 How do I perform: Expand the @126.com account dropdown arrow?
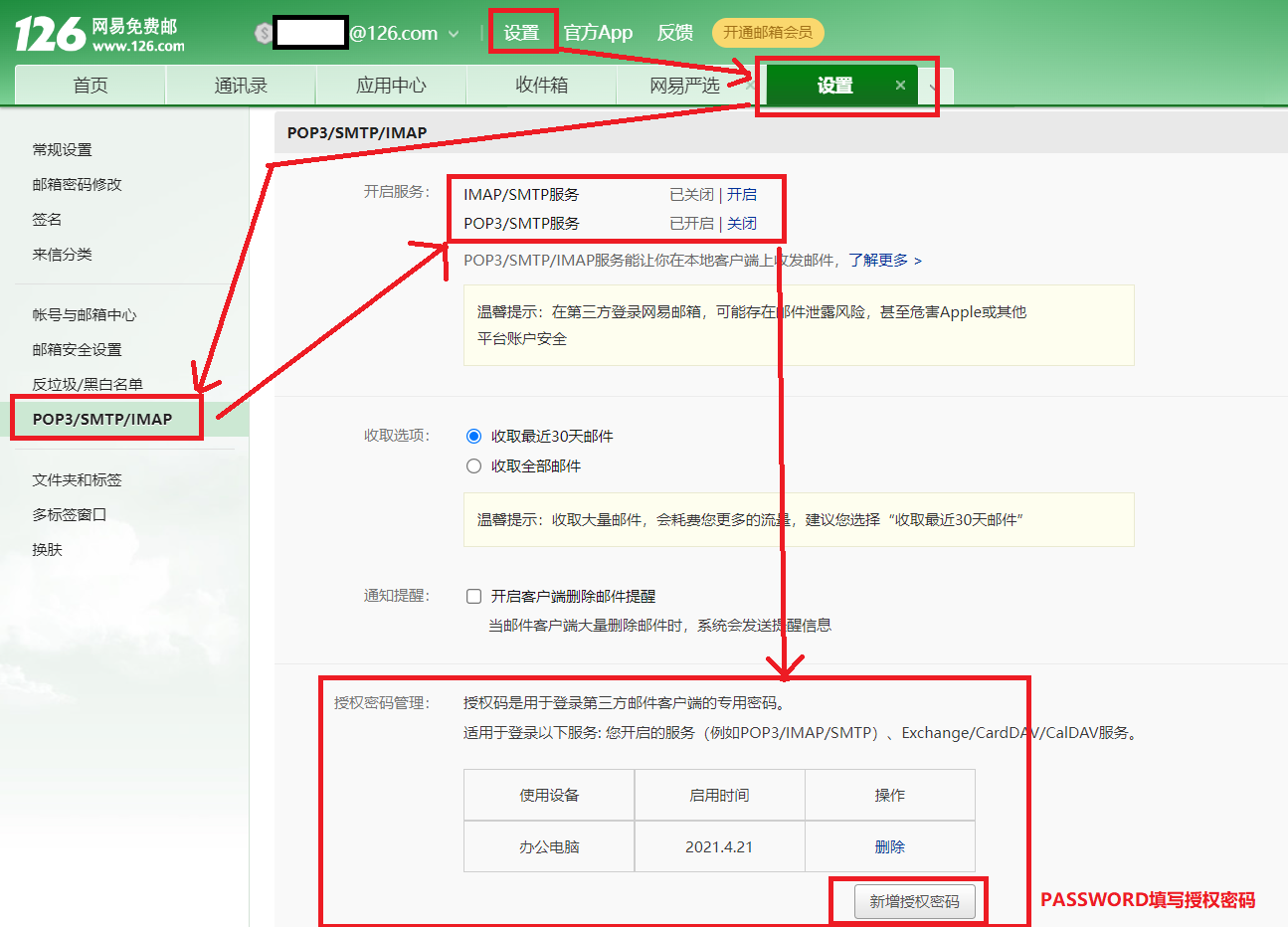(x=454, y=34)
